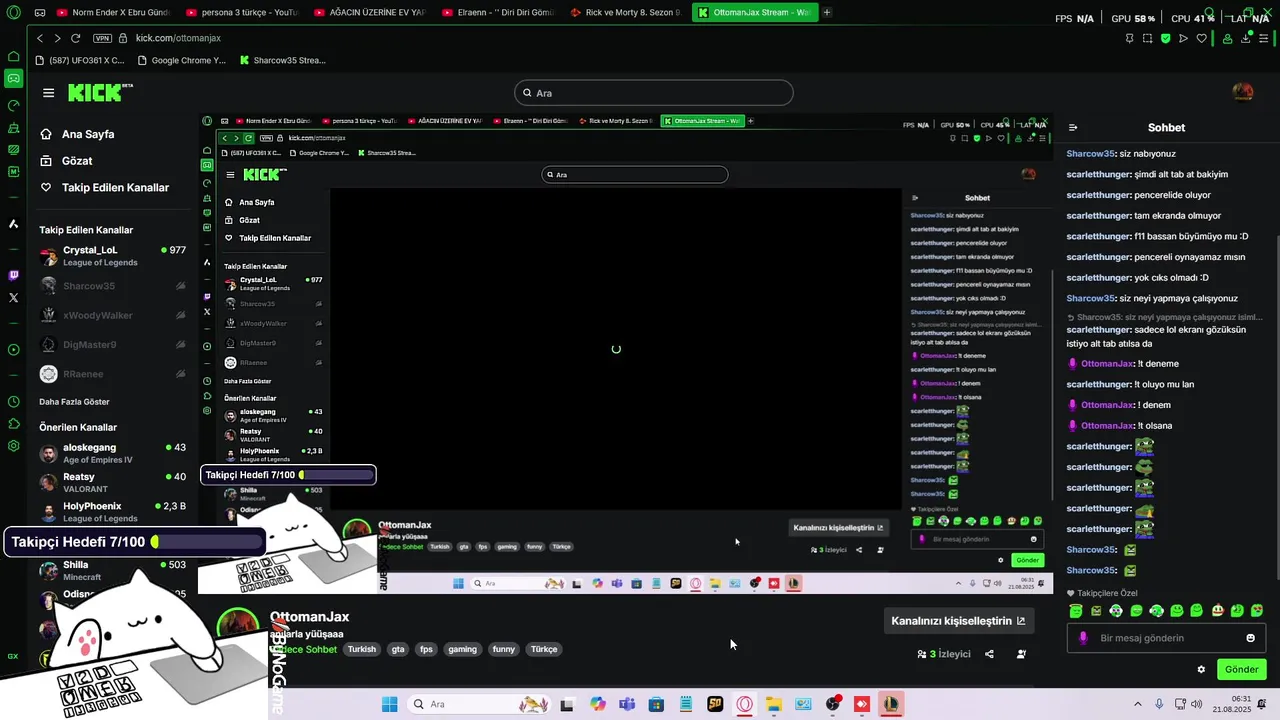Screen dimensions: 1280x720
Task: Click the Bir mesaj gönderin chat input
Action: tap(1167, 638)
